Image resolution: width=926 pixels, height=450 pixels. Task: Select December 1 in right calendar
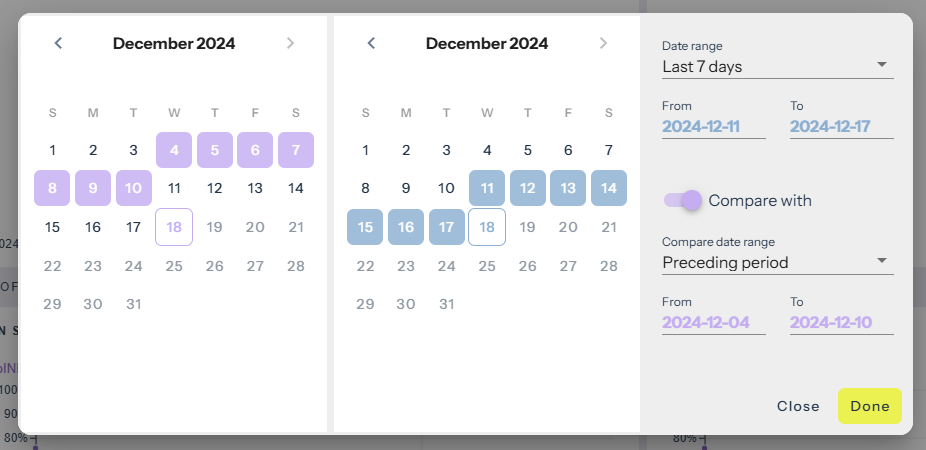point(365,150)
